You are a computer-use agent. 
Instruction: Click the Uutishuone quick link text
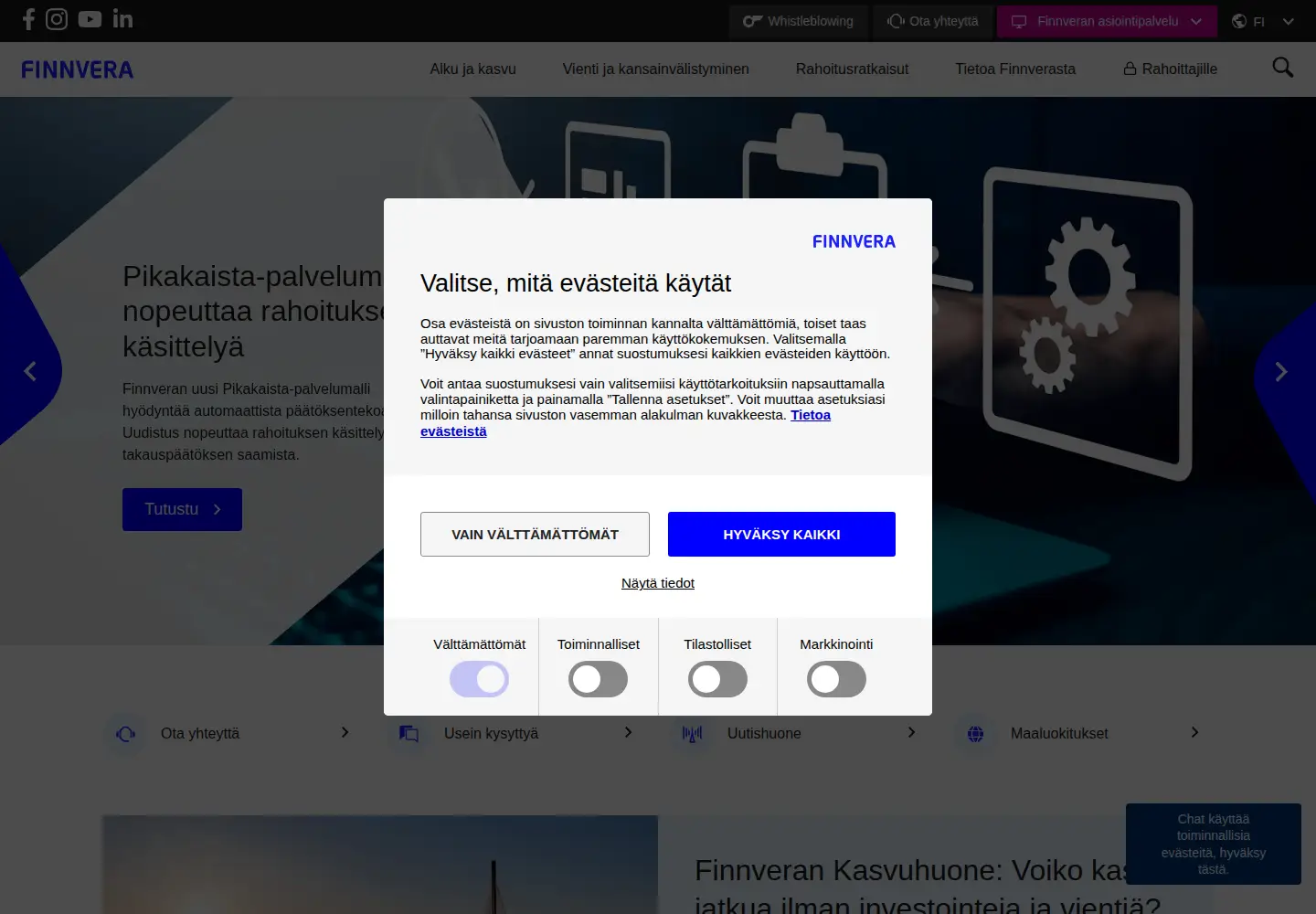[764, 733]
